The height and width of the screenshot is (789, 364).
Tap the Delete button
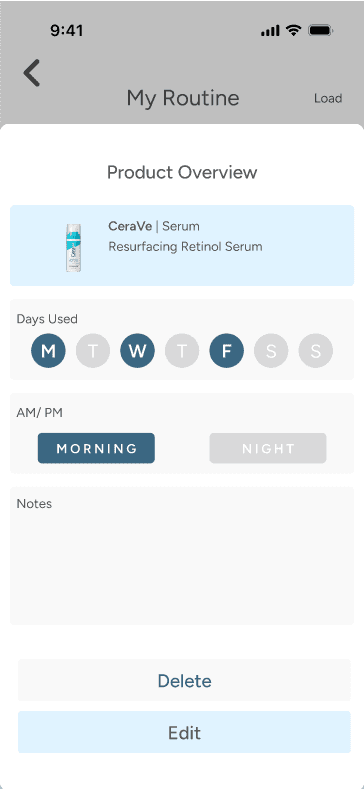pos(184,680)
